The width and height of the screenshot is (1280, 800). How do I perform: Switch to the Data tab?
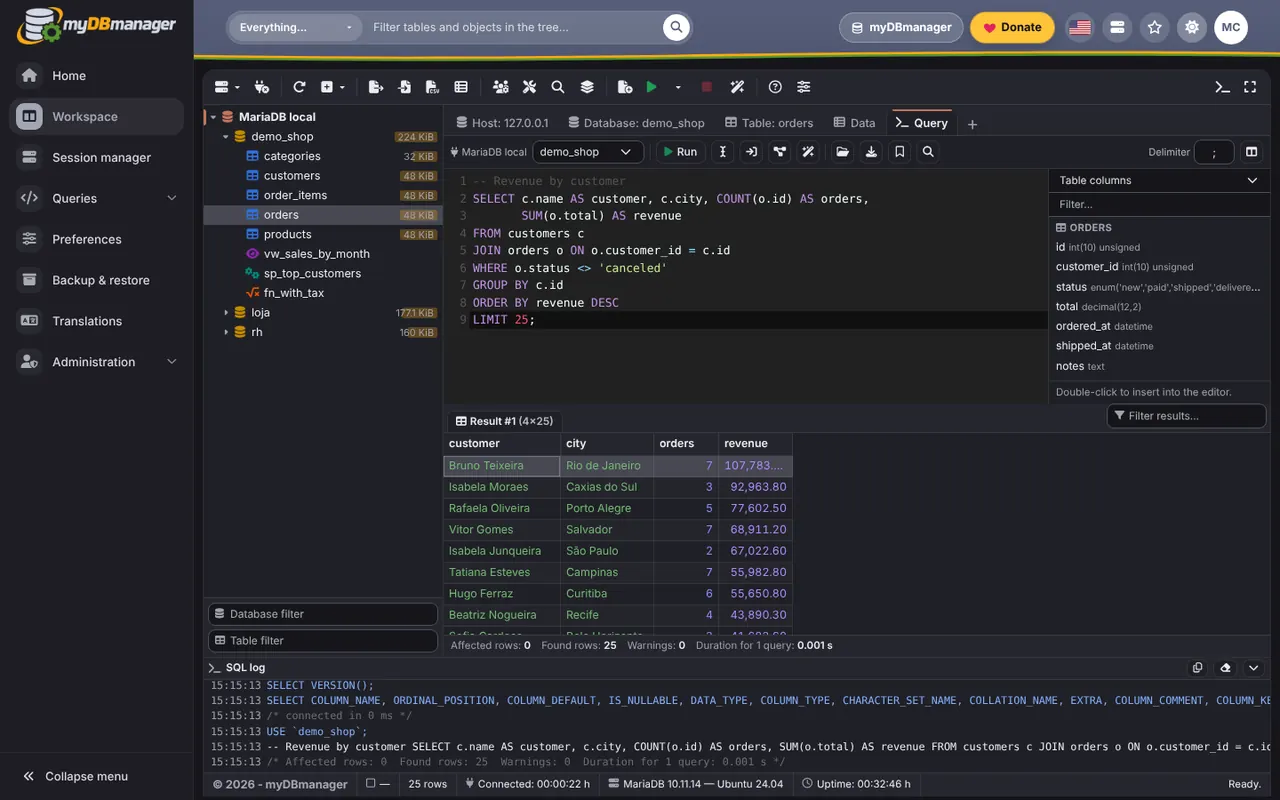tap(854, 123)
